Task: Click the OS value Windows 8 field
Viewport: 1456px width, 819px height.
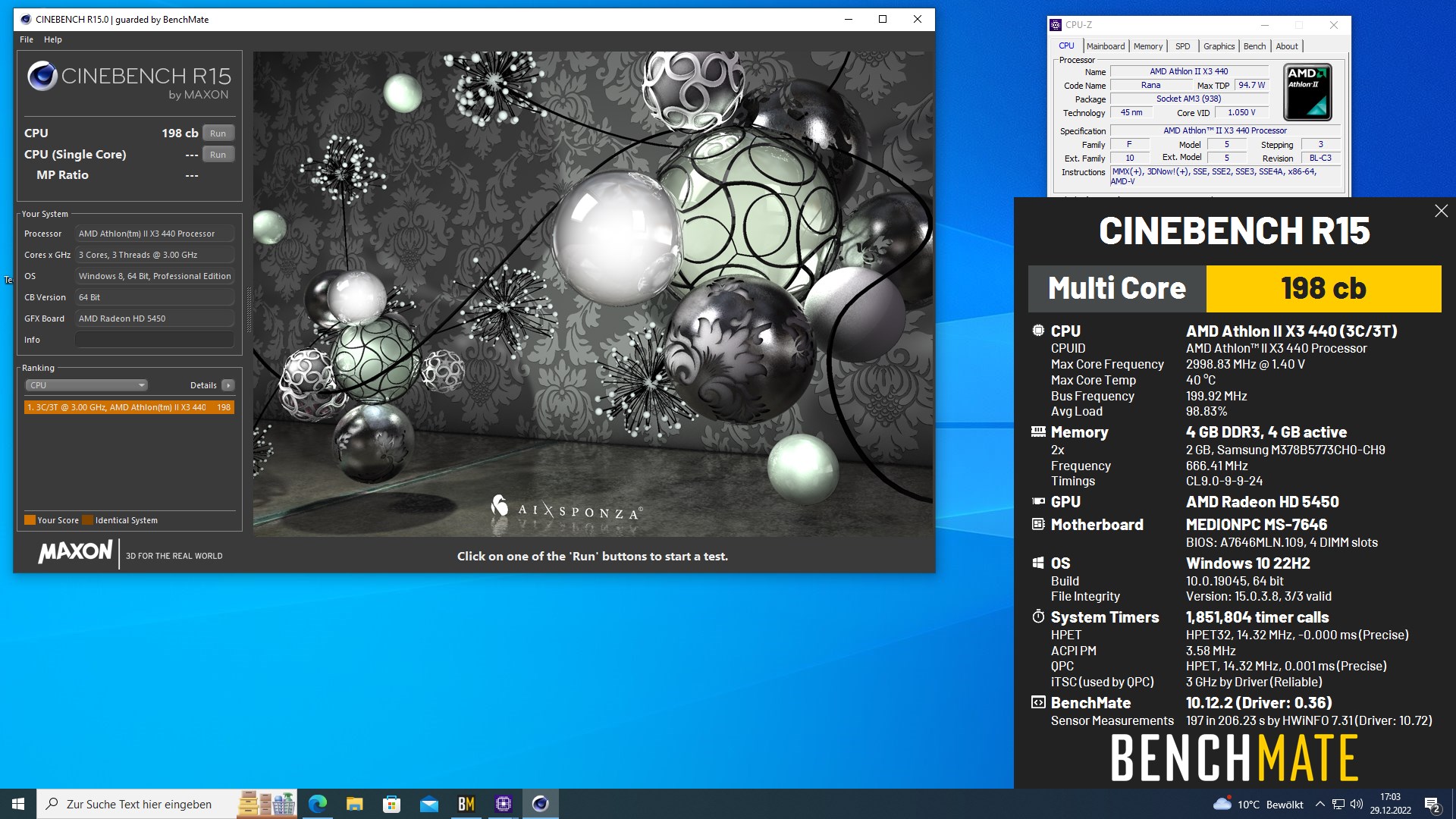Action: tap(154, 276)
